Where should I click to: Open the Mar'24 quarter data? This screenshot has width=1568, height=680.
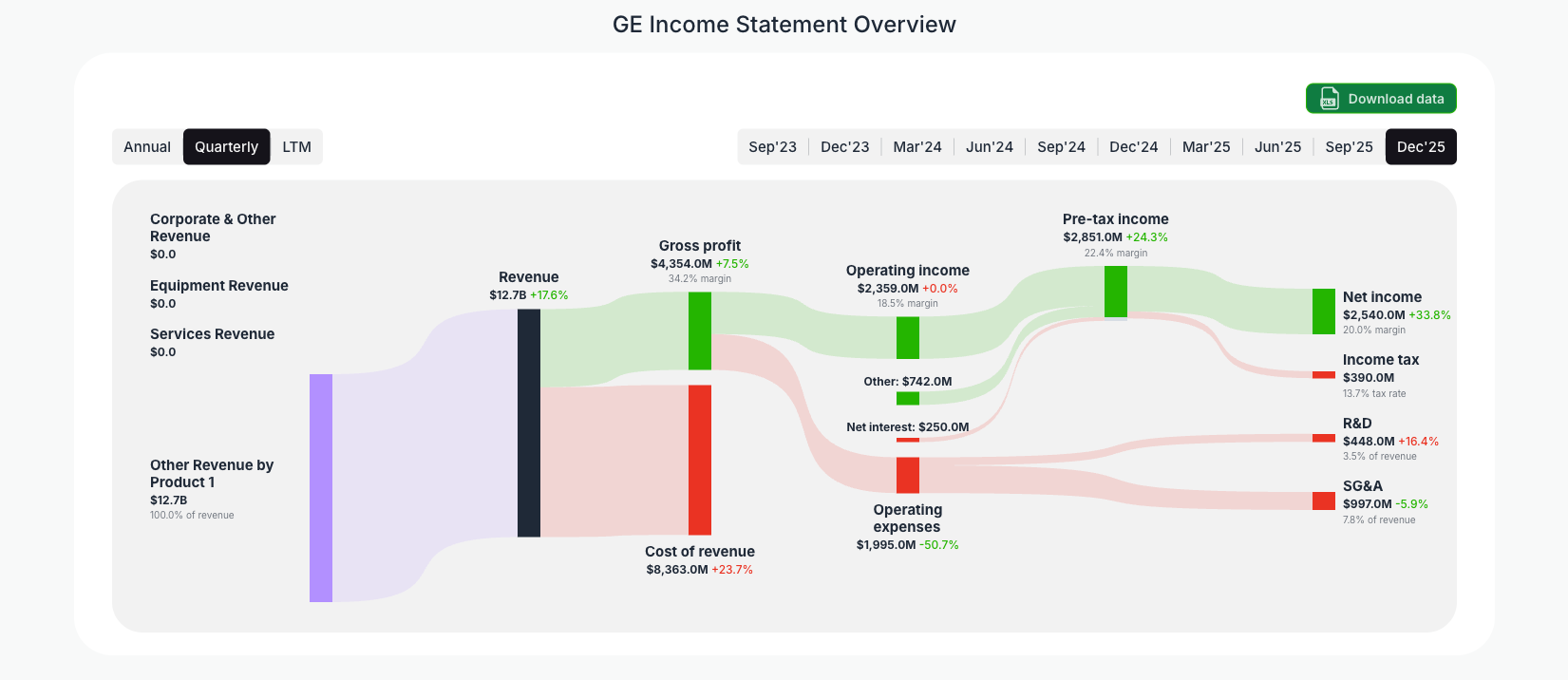(916, 146)
